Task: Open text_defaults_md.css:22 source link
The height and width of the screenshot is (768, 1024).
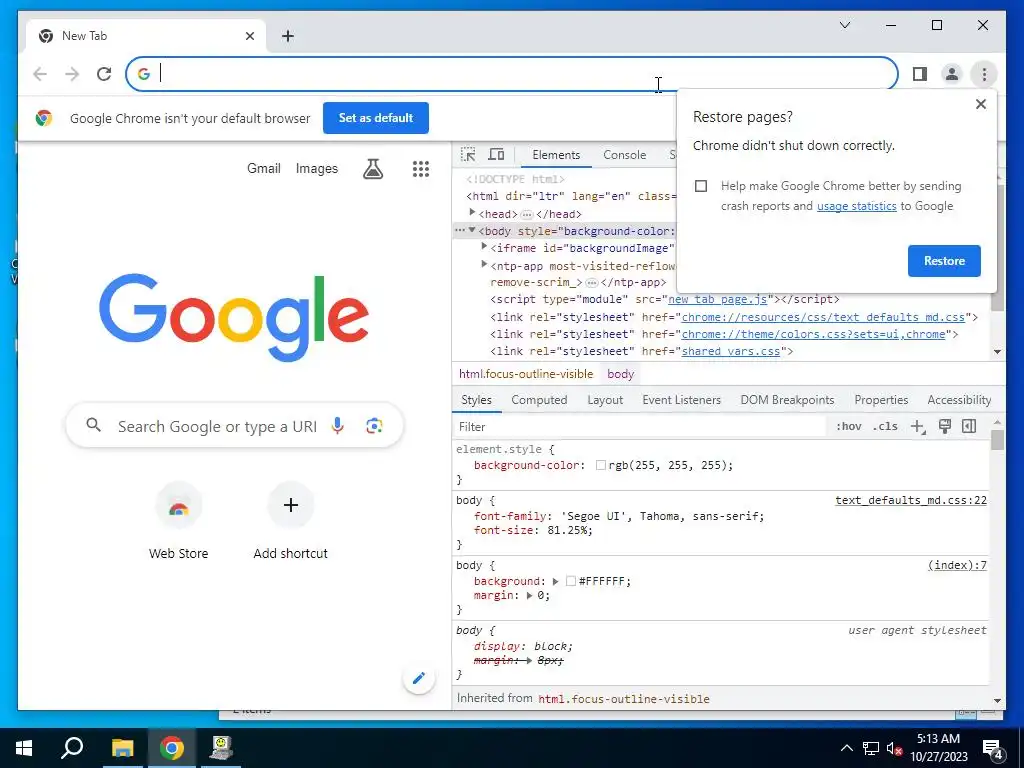Action: [x=911, y=500]
